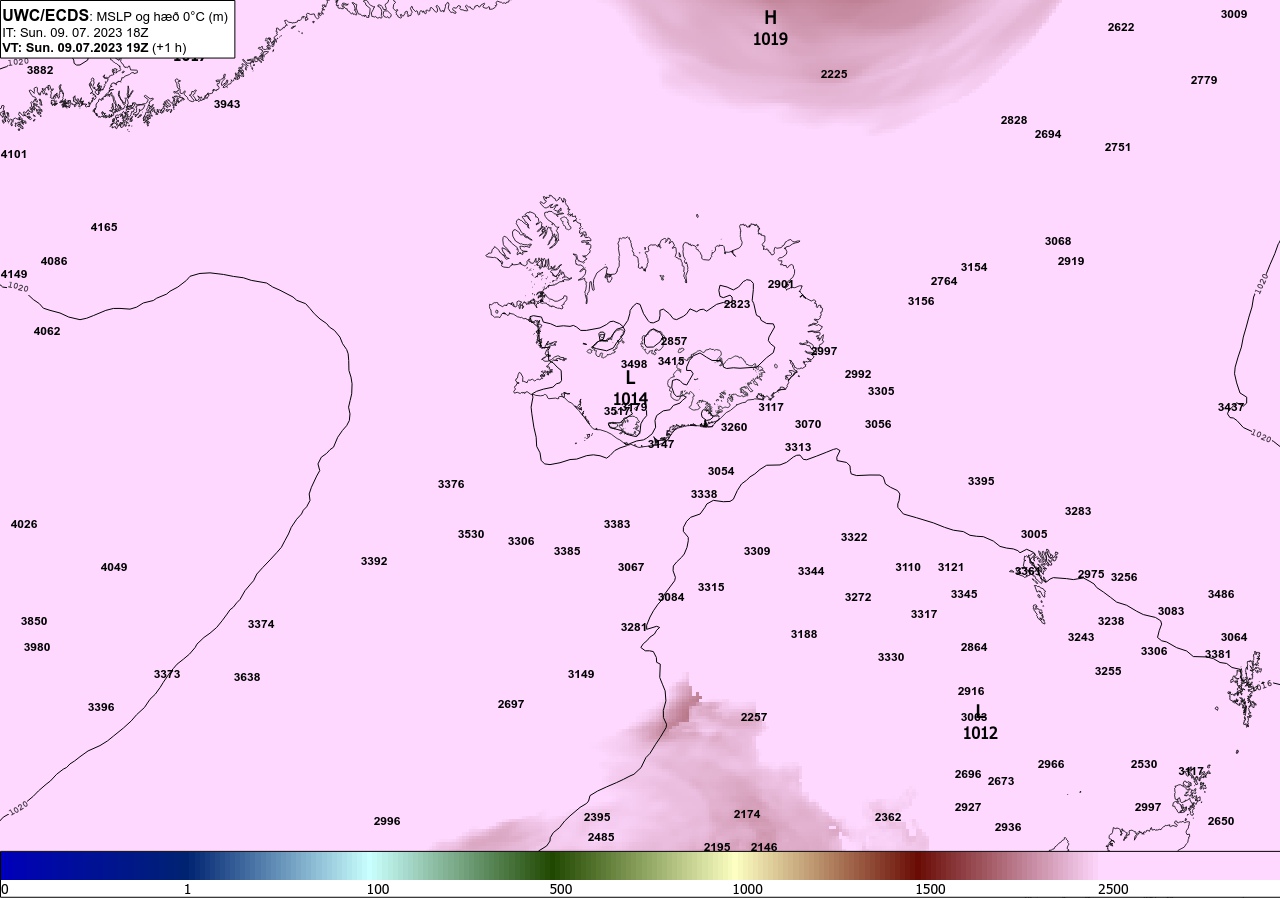The width and height of the screenshot is (1280, 898).
Task: Click the 1500 tick on color scale
Action: point(930,889)
